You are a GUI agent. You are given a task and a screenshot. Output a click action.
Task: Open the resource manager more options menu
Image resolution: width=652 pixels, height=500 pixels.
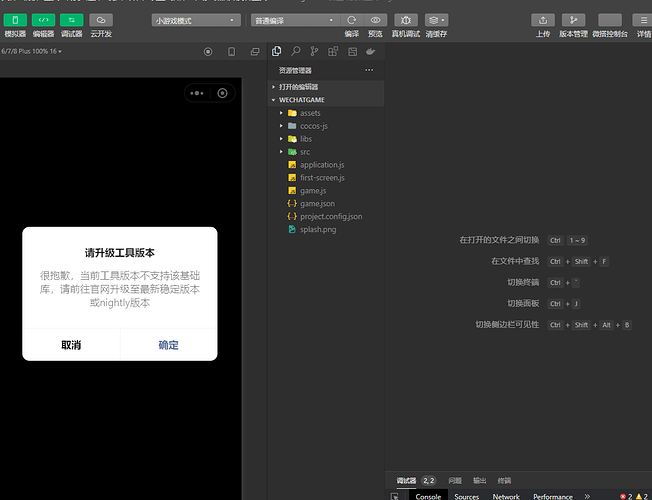click(x=369, y=70)
